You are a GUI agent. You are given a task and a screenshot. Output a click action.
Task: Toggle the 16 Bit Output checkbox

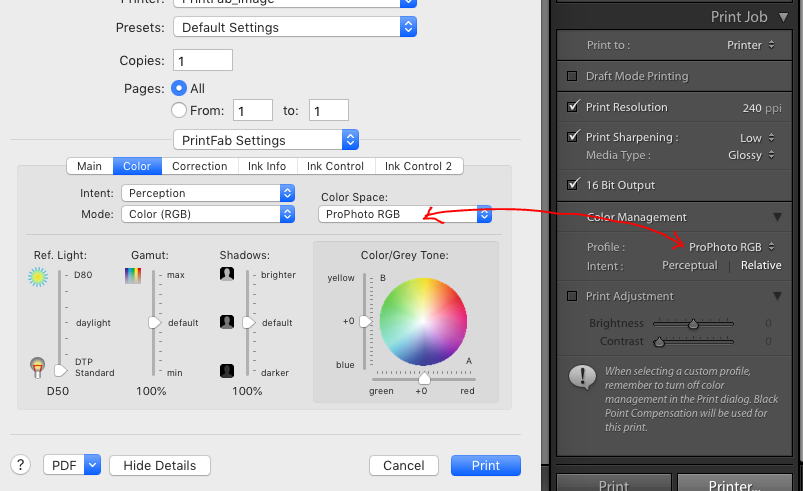[573, 185]
